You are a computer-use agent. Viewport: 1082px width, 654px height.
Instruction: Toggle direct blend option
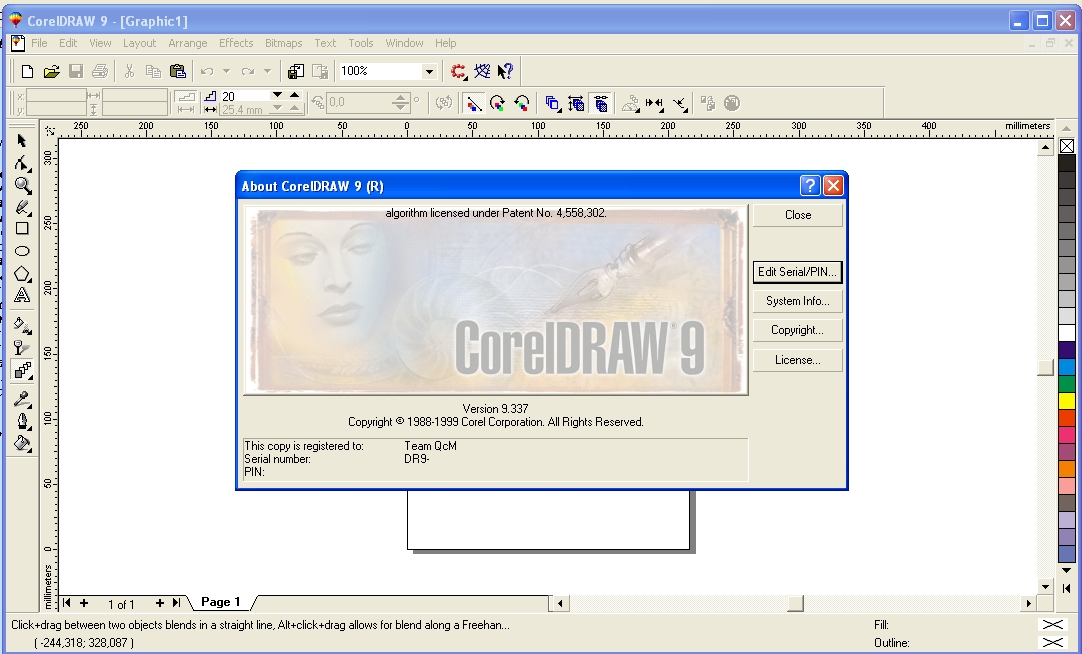tap(473, 103)
